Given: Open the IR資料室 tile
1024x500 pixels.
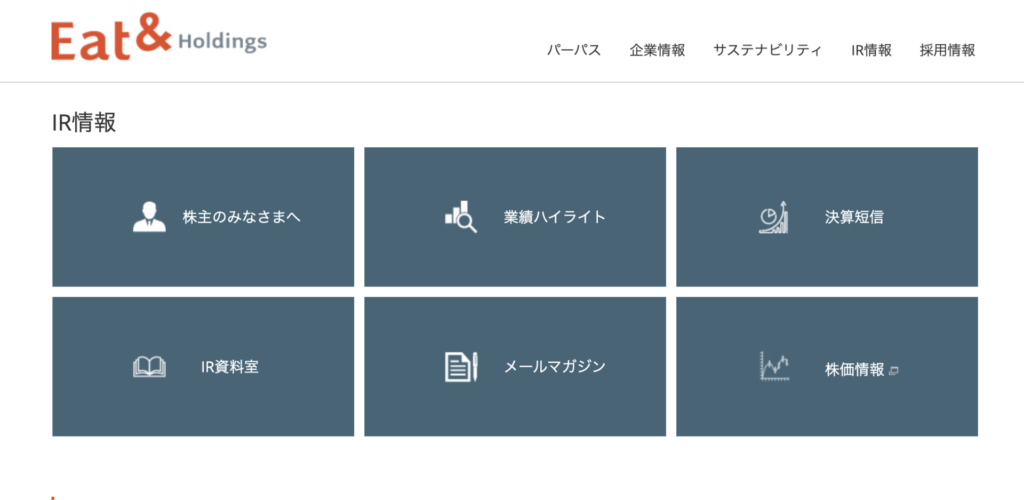Looking at the screenshot, I should [x=203, y=367].
